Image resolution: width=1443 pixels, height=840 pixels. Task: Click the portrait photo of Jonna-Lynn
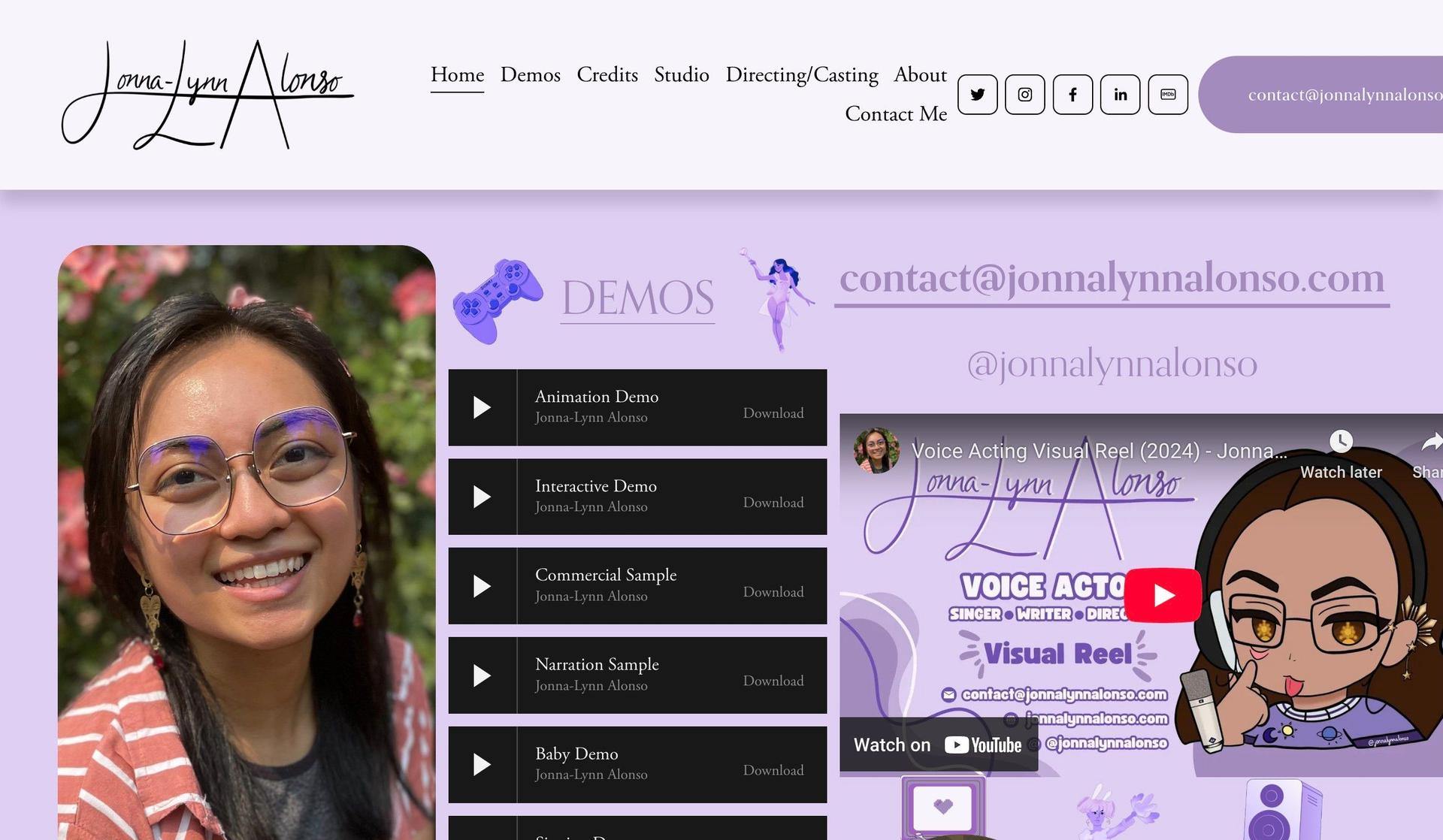click(x=247, y=542)
